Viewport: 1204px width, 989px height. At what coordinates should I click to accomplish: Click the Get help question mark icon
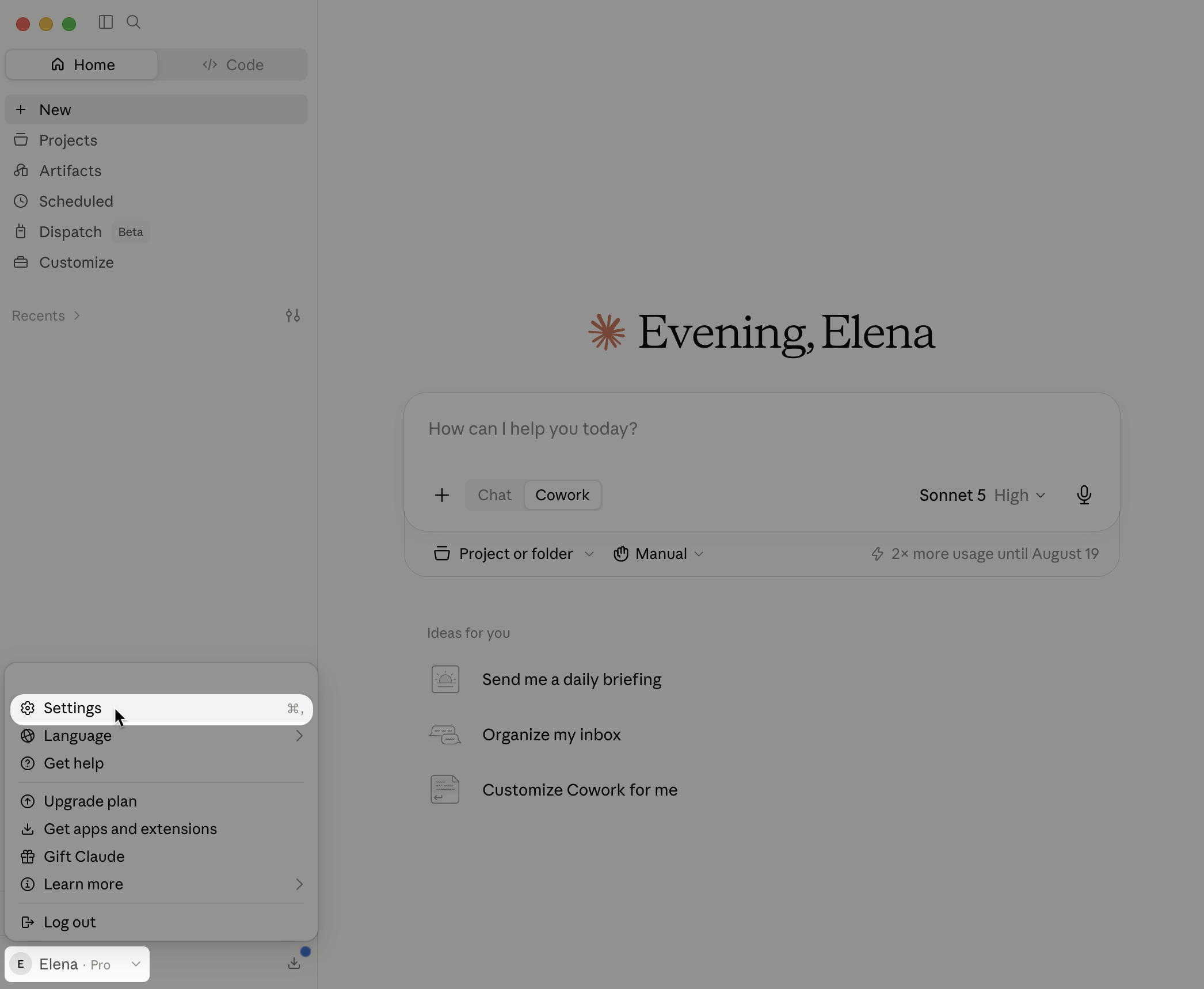pyautogui.click(x=28, y=763)
